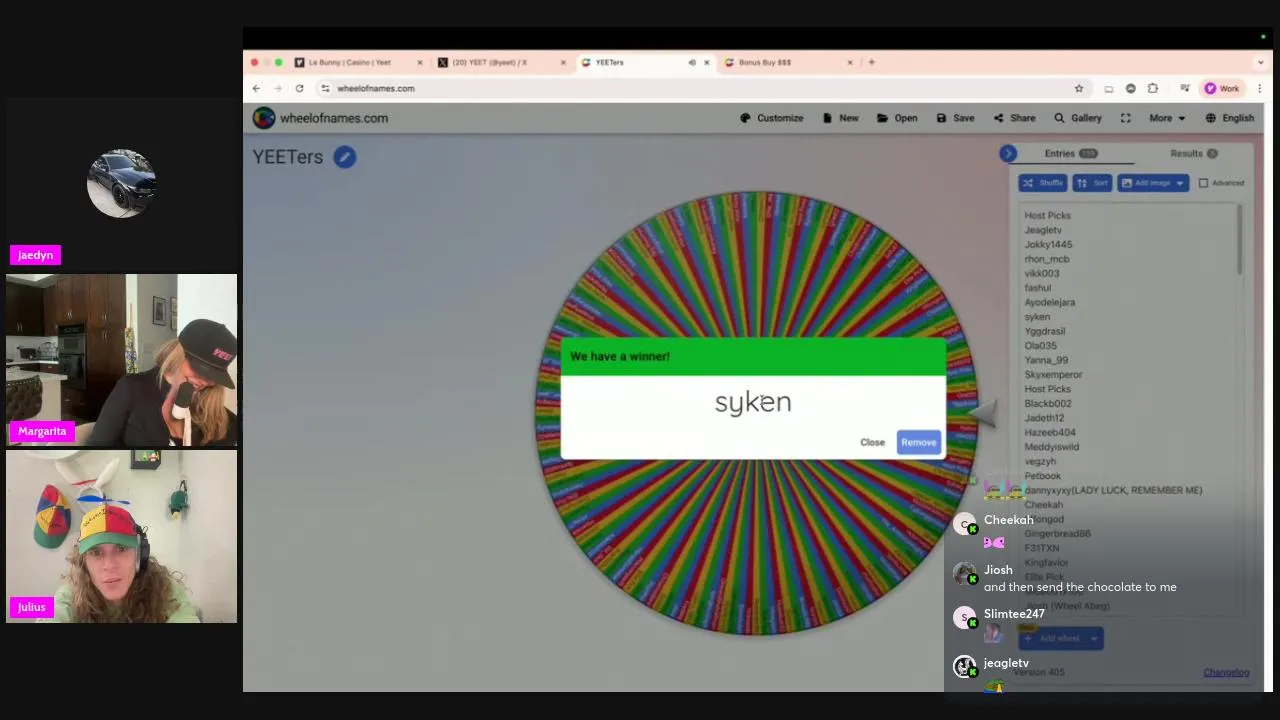This screenshot has width=1280, height=720.
Task: Click the 'Yanna_99' entry
Action: click(1046, 360)
